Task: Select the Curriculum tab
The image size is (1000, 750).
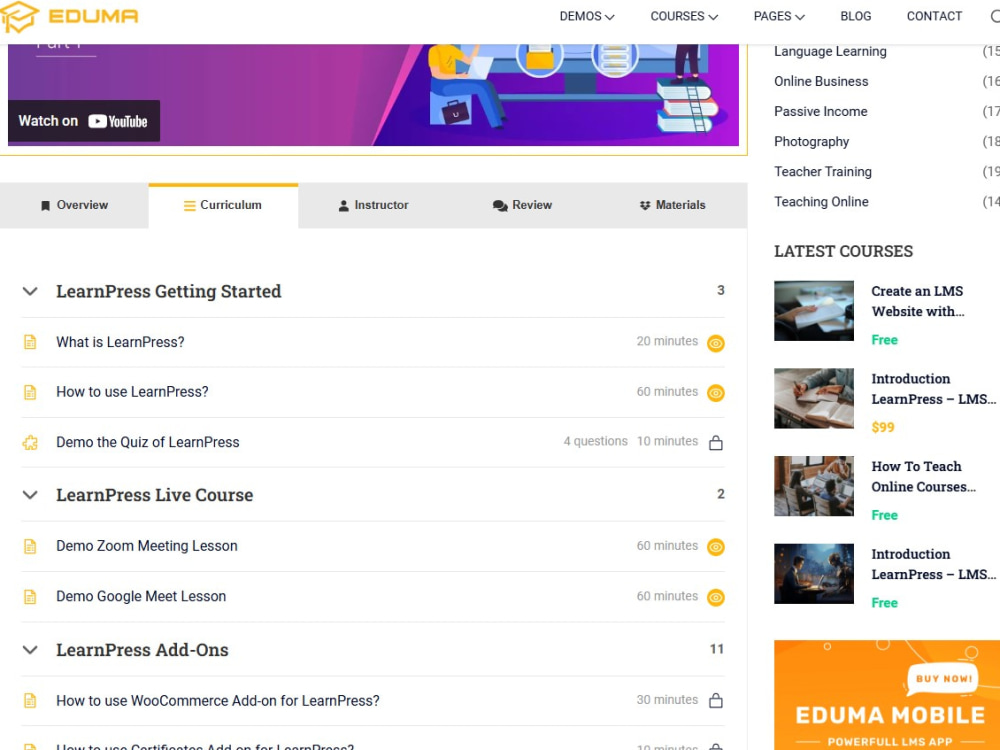Action: coord(223,205)
